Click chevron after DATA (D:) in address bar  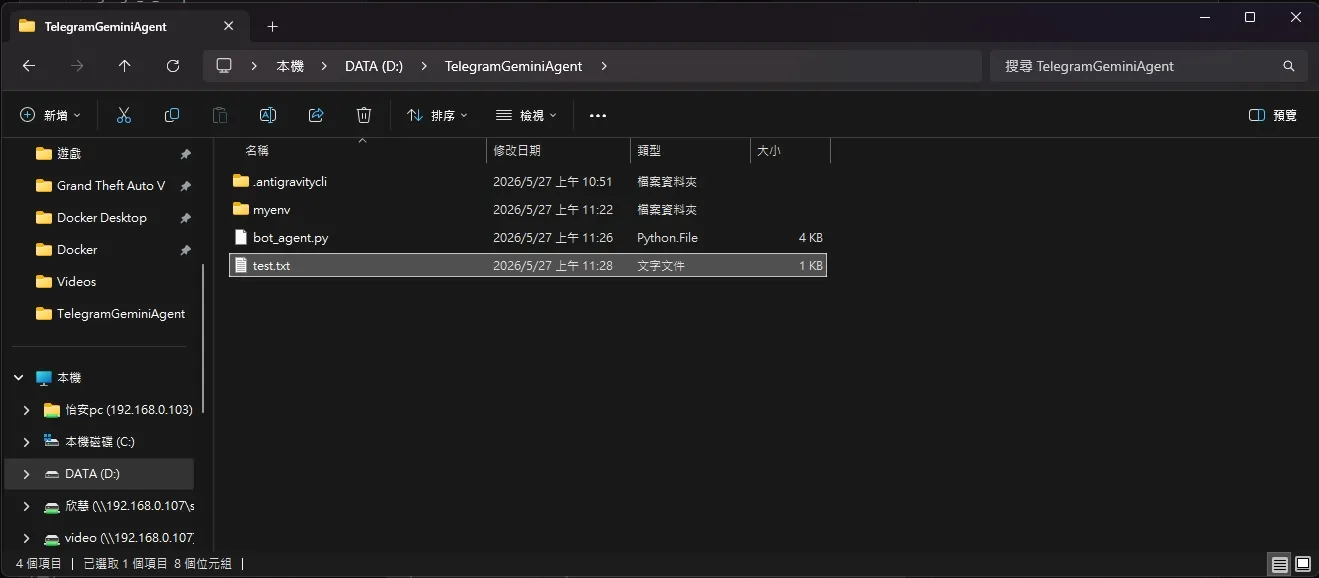pos(424,66)
